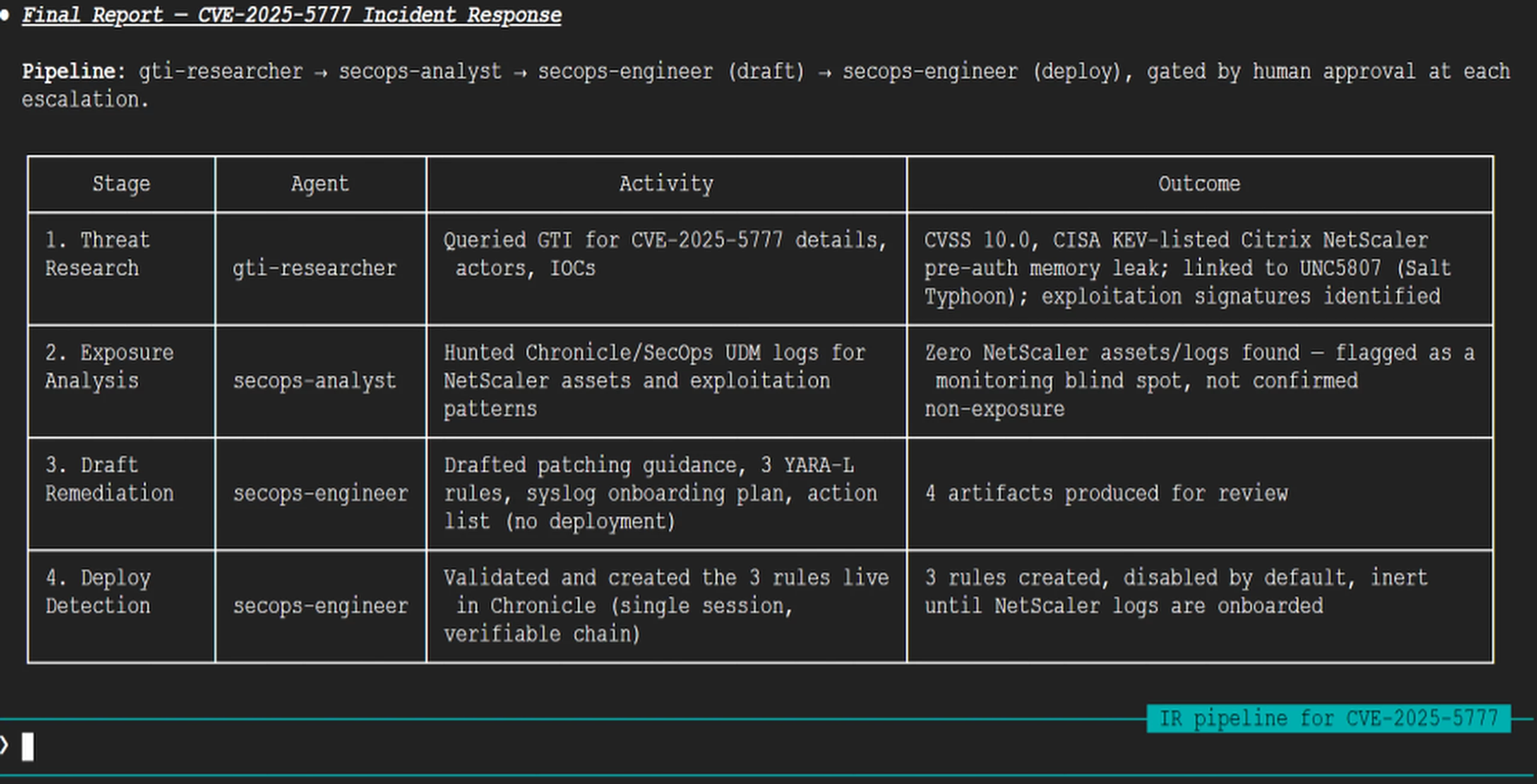Click the 'Hunted Chronicle/SecOps UDM logs' activity cell
Image resolution: width=1537 pixels, height=784 pixels.
[x=666, y=381]
